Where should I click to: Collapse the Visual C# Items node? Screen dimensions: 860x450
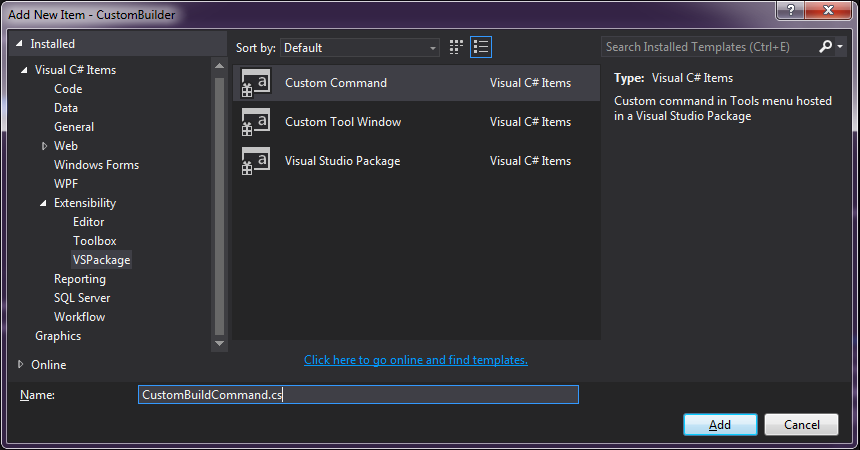[x=24, y=70]
